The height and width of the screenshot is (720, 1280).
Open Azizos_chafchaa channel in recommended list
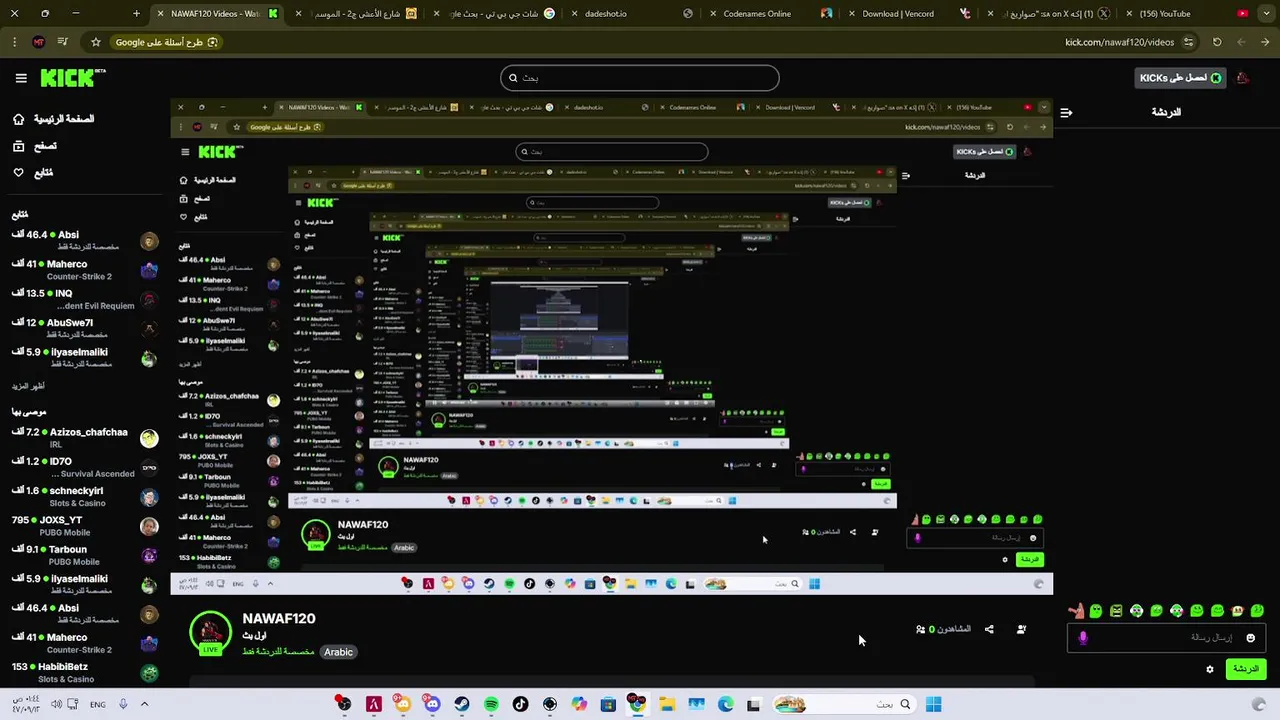[x=84, y=437]
